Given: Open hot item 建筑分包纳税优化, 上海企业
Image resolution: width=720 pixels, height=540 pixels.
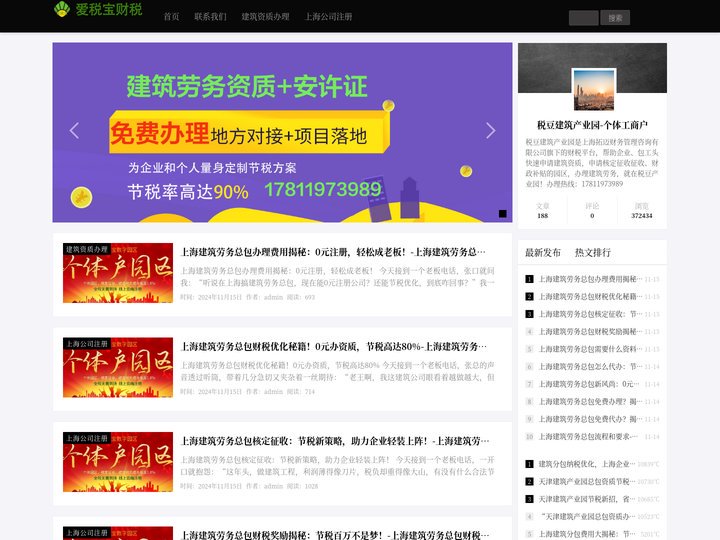Looking at the screenshot, I should [x=587, y=464].
